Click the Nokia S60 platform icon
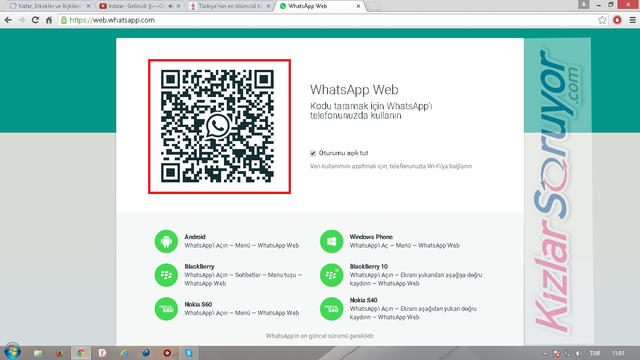640x360 pixels. pyautogui.click(x=166, y=309)
